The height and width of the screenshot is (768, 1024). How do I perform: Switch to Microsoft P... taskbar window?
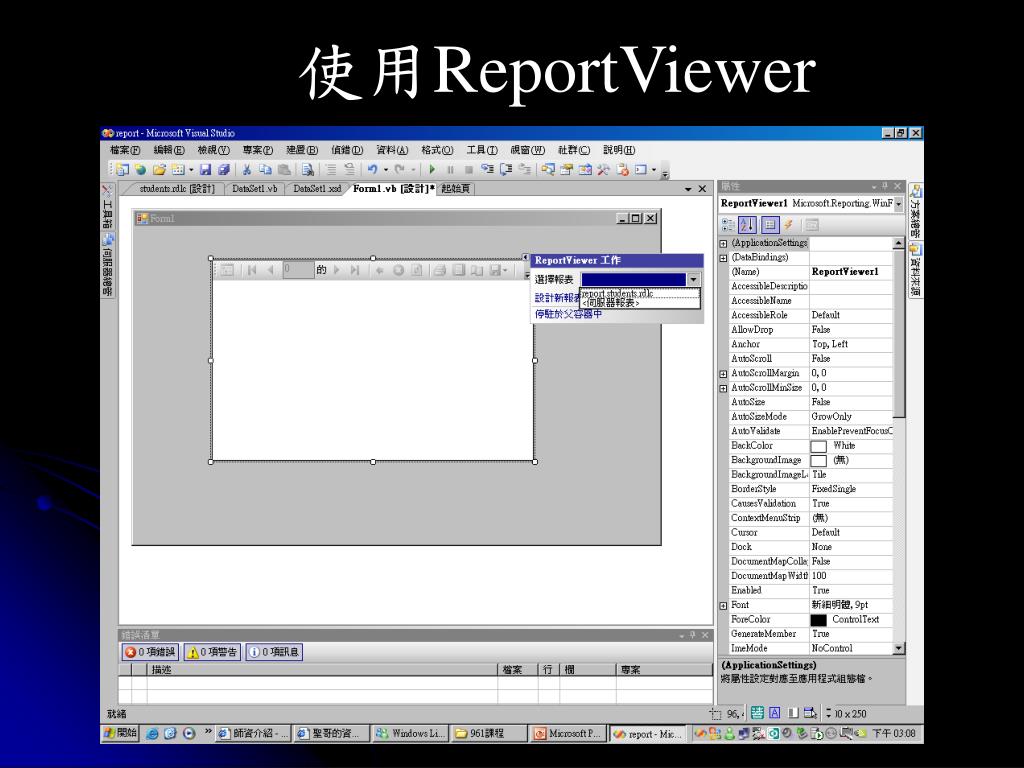coord(569,733)
